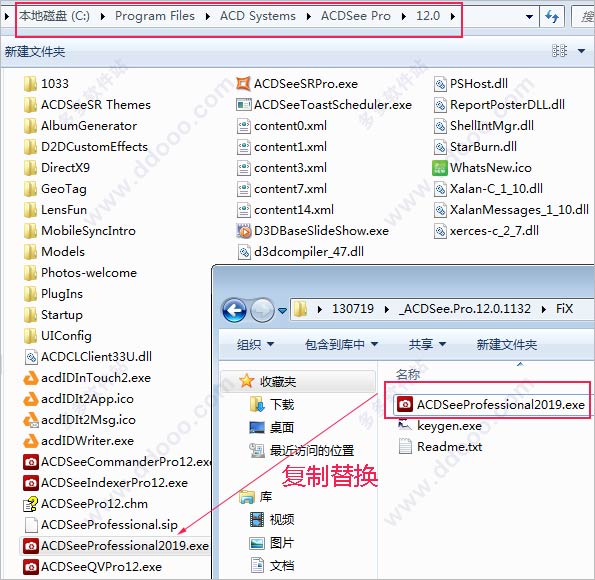Open the Downloads (下载) favorite folder

pos(258,405)
